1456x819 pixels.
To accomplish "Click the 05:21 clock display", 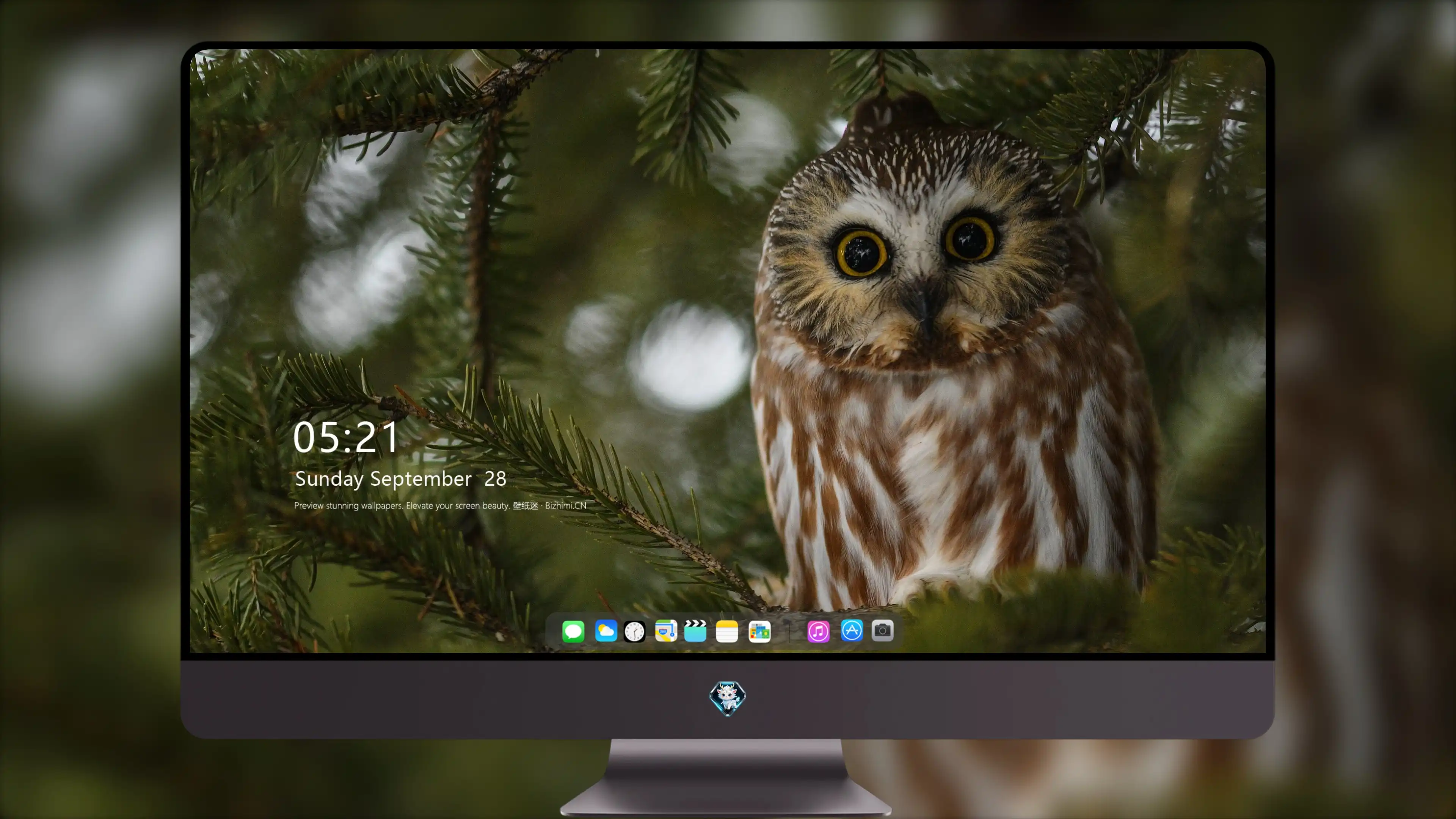I will click(346, 438).
